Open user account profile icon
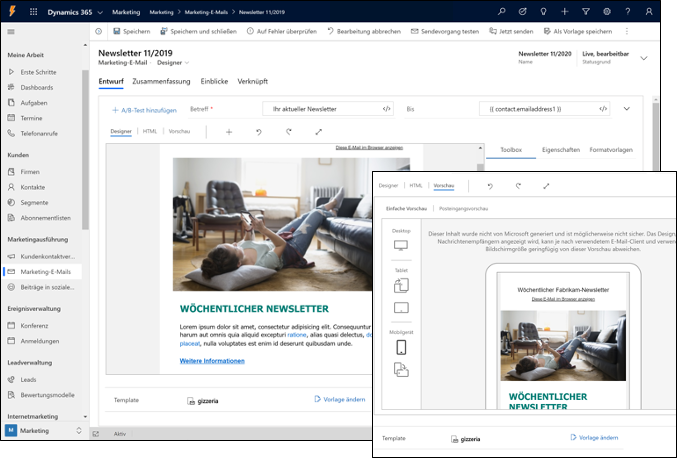 (649, 12)
